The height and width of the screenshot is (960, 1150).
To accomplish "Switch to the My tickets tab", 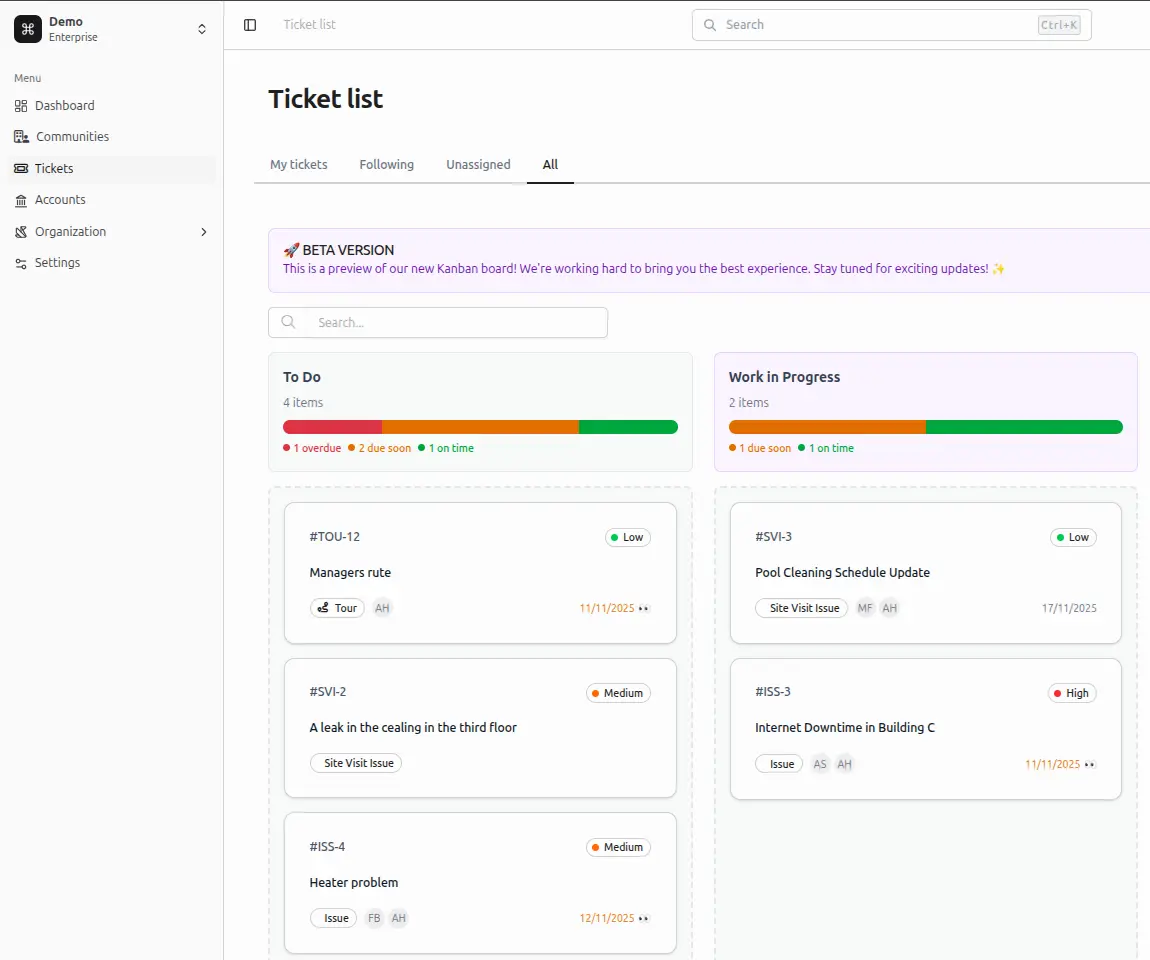I will coord(298,164).
